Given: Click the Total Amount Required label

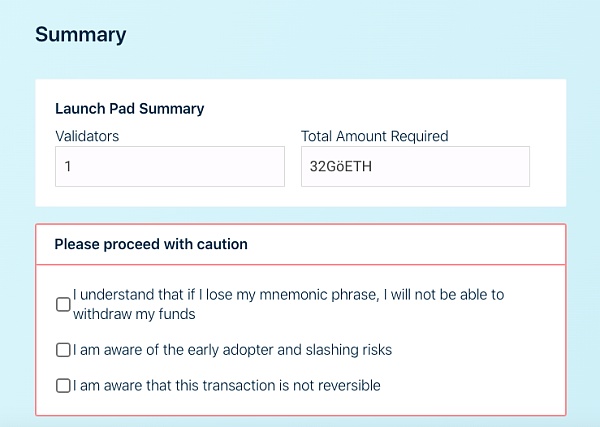Looking at the screenshot, I should click(x=374, y=136).
